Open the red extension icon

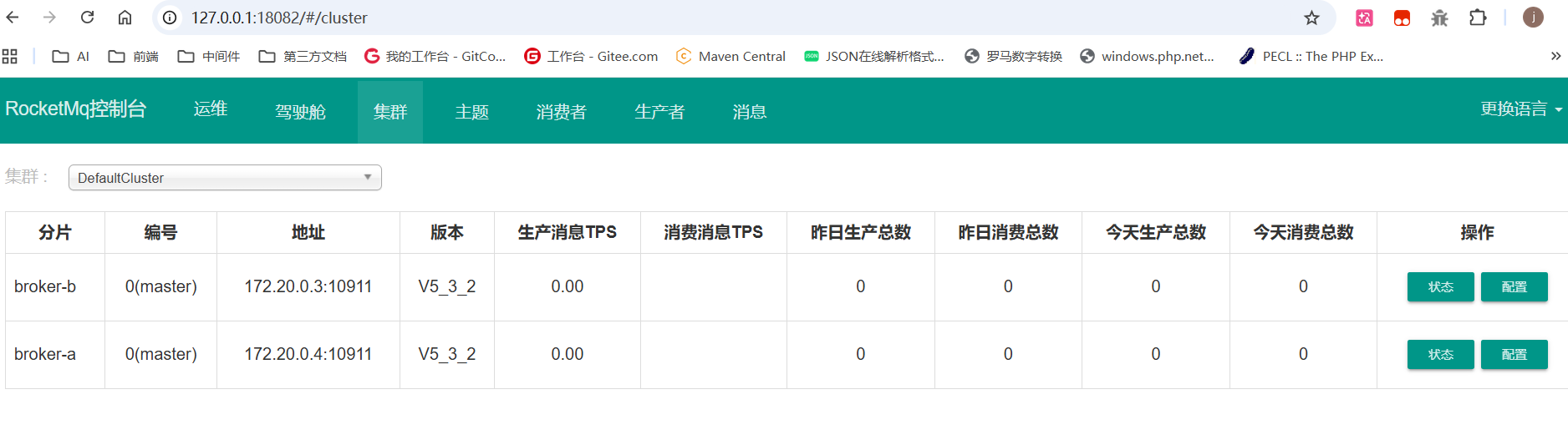tap(1402, 18)
